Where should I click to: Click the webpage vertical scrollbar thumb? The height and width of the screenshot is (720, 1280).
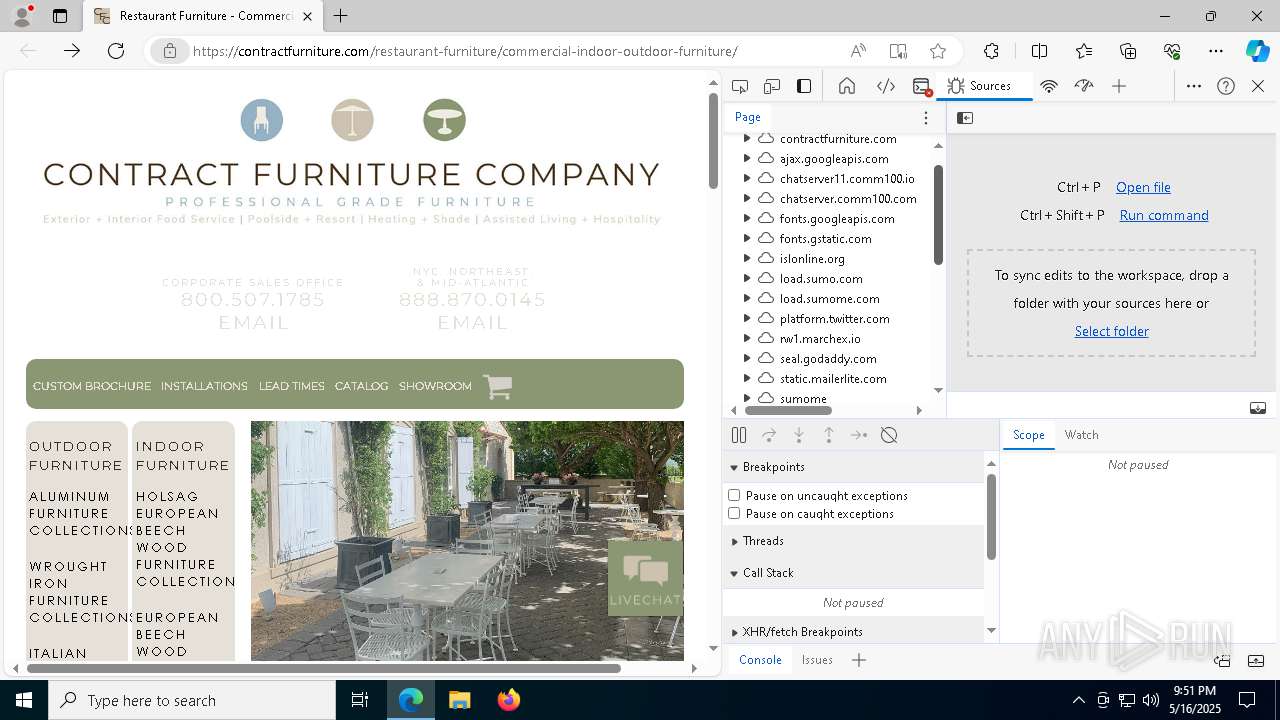point(713,142)
